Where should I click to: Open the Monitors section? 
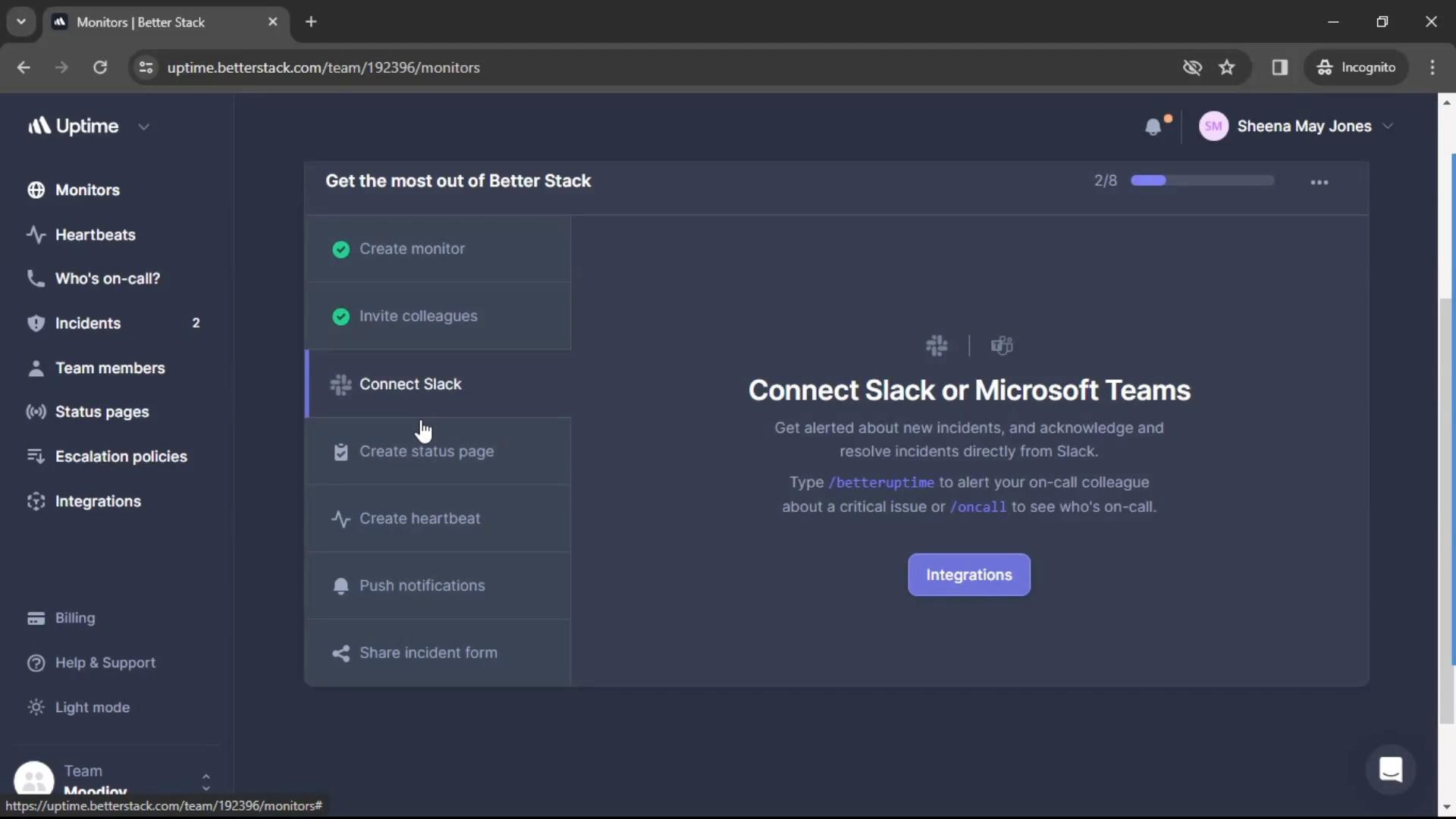pos(87,189)
